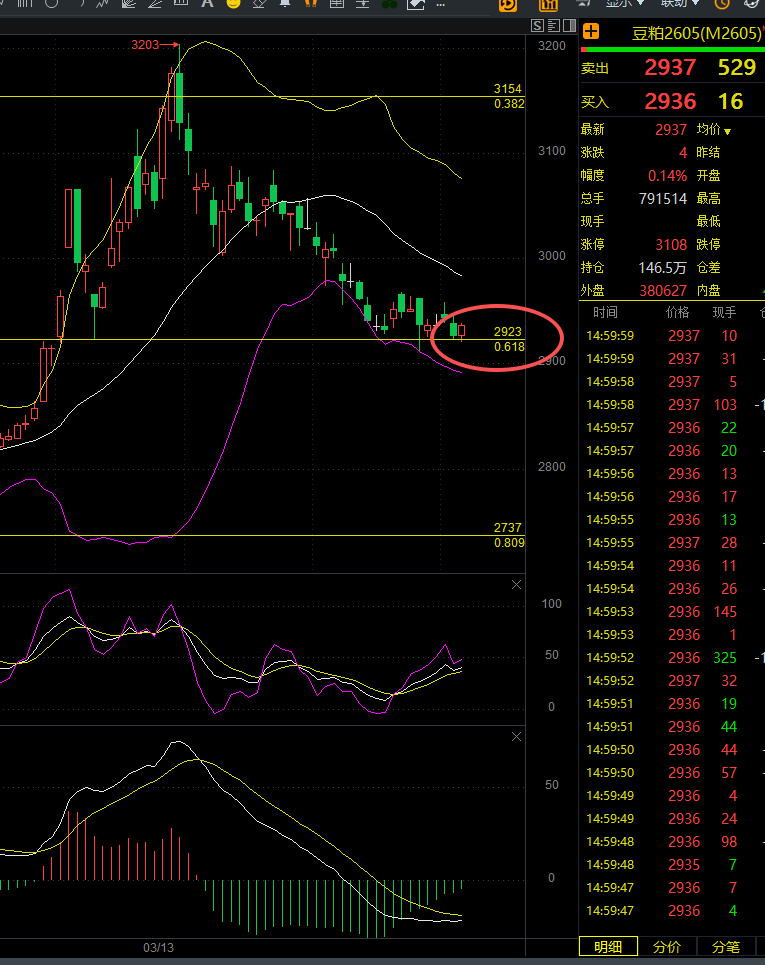The width and height of the screenshot is (765, 965).
Task: Switch to the 明细 tab
Action: (x=608, y=947)
